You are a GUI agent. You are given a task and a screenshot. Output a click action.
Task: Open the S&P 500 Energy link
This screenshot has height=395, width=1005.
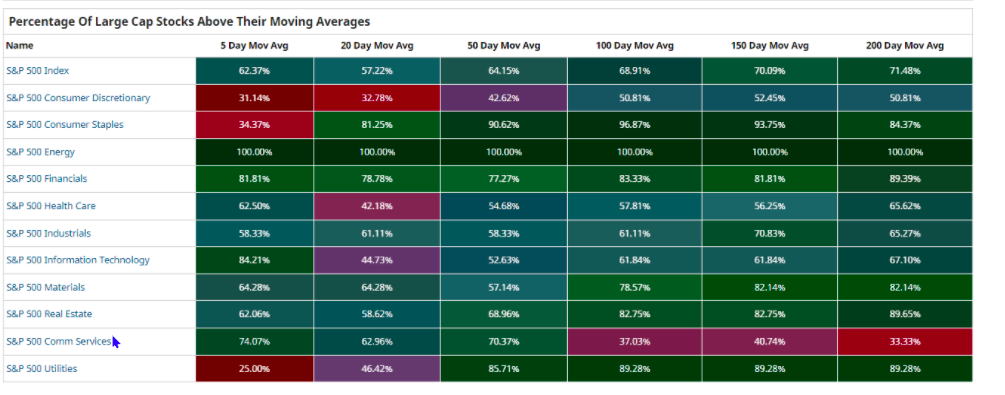coord(40,152)
